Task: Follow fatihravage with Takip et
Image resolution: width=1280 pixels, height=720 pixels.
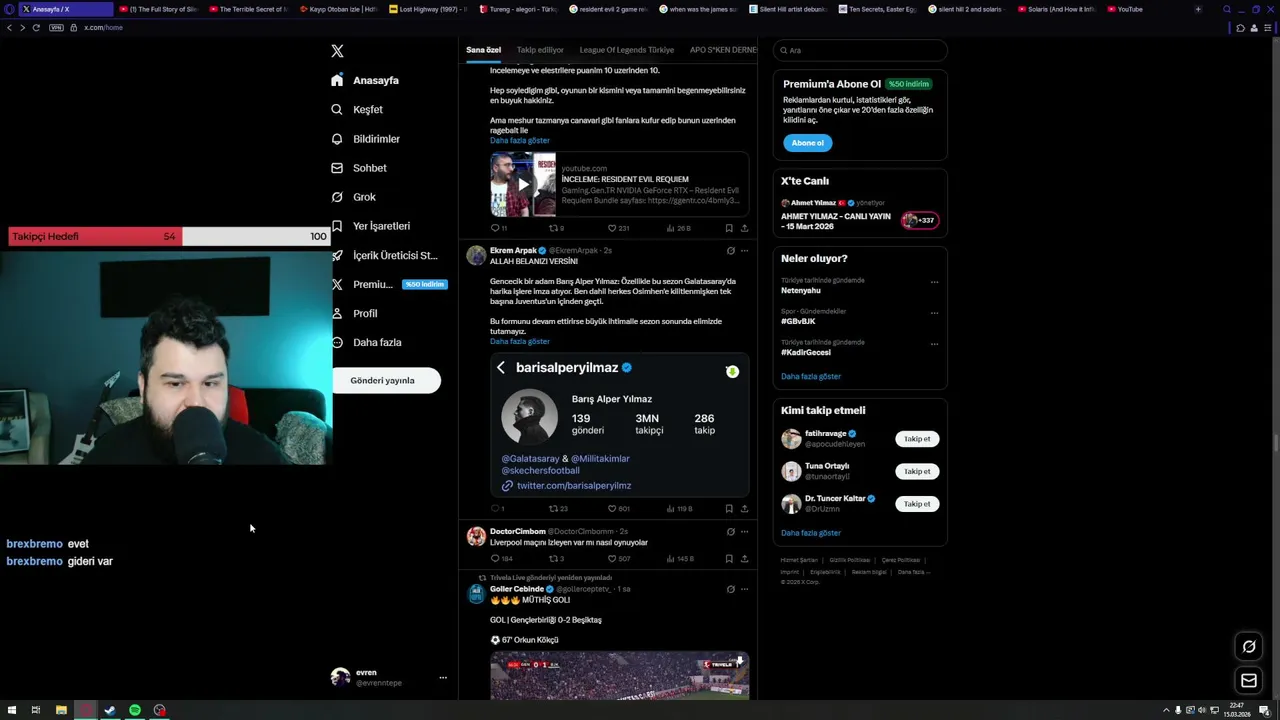Action: point(917,439)
